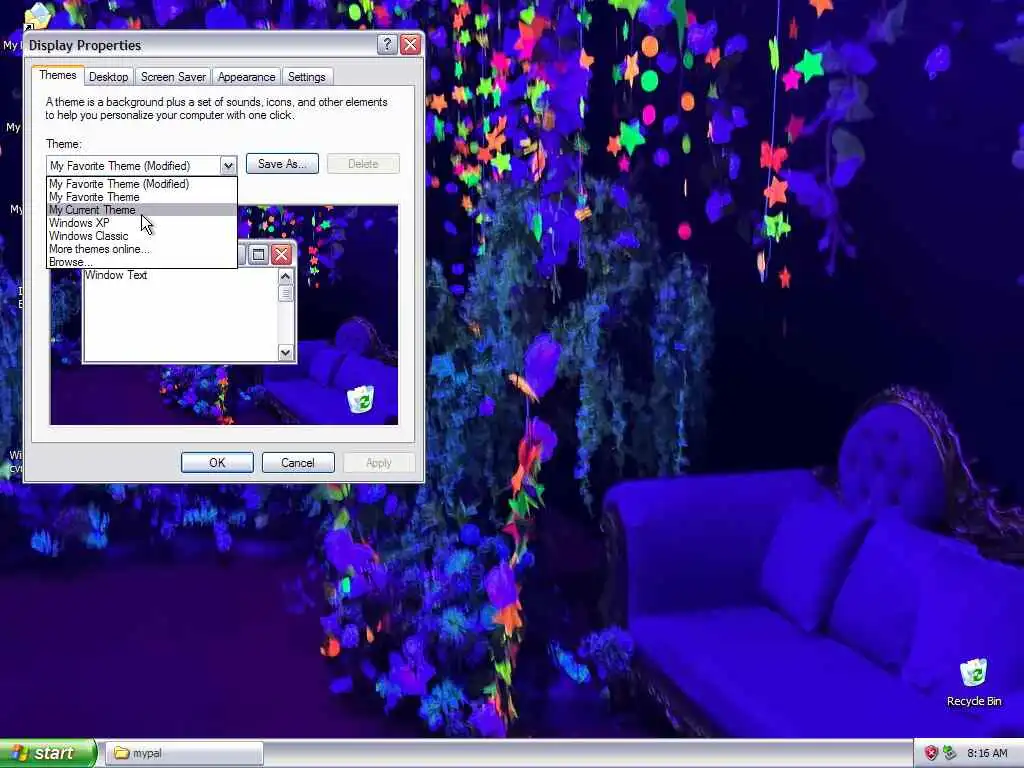
Task: Open More themes online... option
Action: point(142,249)
